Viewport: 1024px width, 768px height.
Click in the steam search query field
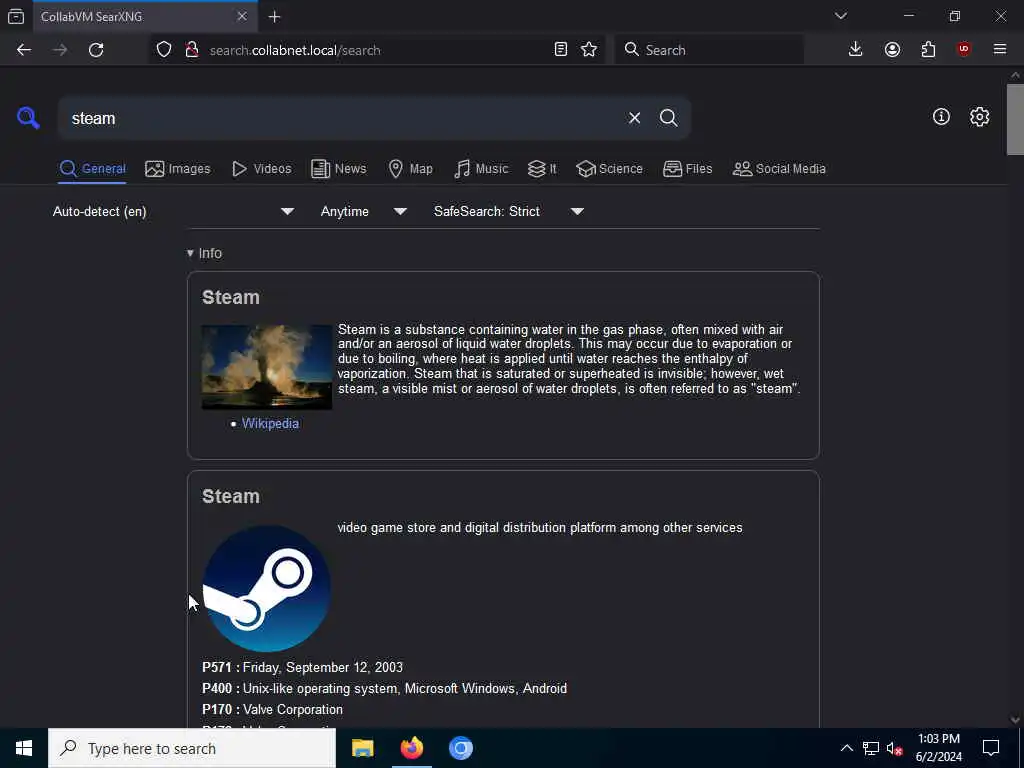click(340, 118)
